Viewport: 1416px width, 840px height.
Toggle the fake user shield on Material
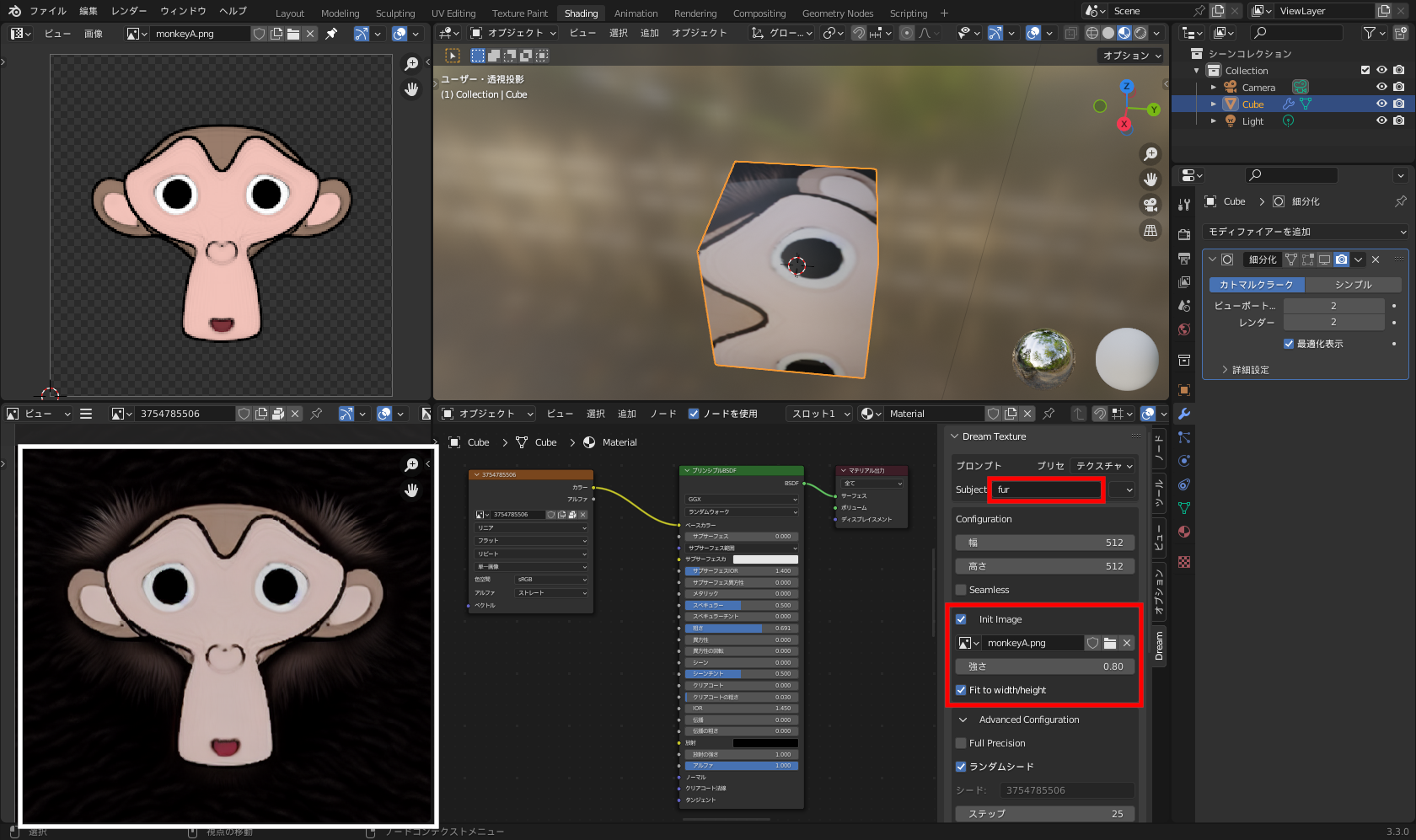pos(994,414)
